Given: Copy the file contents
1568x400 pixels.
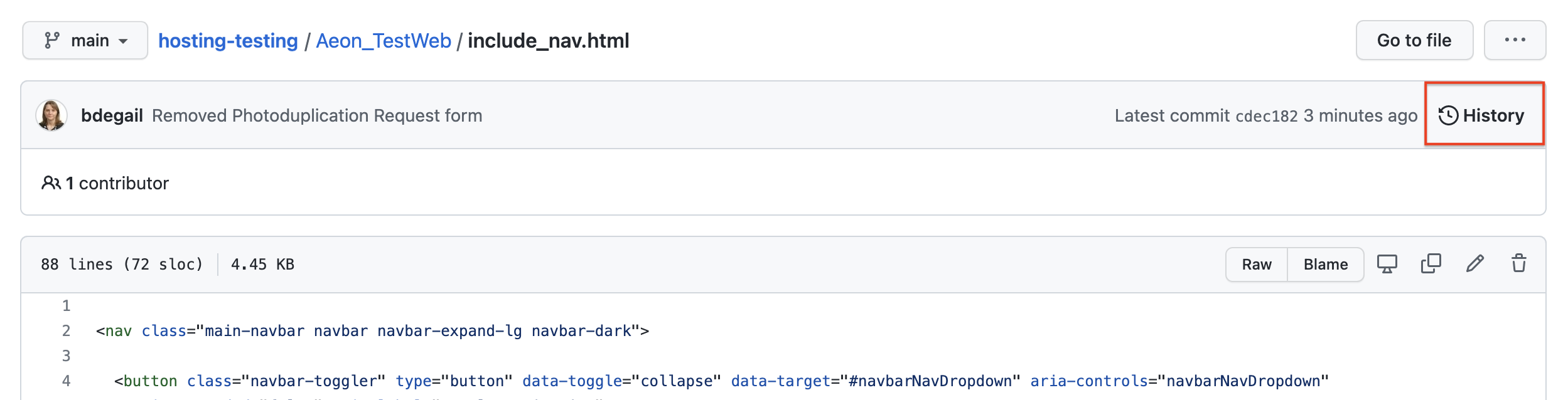Looking at the screenshot, I should tap(1431, 264).
